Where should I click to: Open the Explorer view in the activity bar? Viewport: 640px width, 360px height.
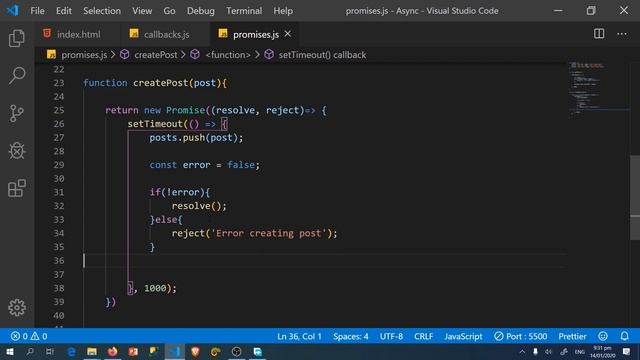coord(17,38)
